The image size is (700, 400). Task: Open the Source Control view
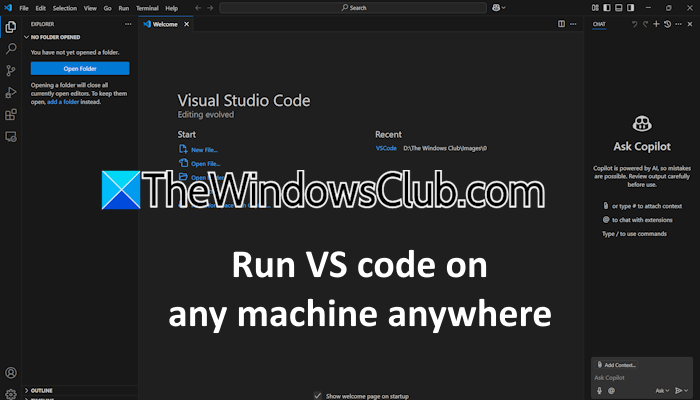pyautogui.click(x=11, y=71)
